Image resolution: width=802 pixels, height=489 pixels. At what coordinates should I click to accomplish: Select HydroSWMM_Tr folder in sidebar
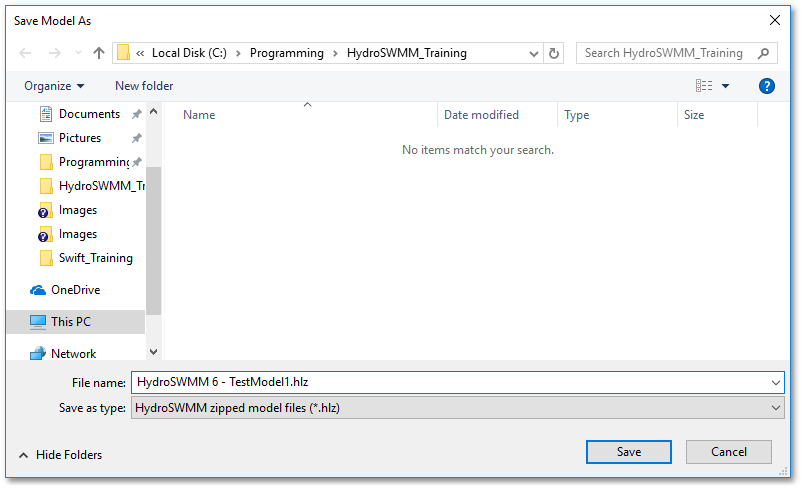pyautogui.click(x=102, y=186)
